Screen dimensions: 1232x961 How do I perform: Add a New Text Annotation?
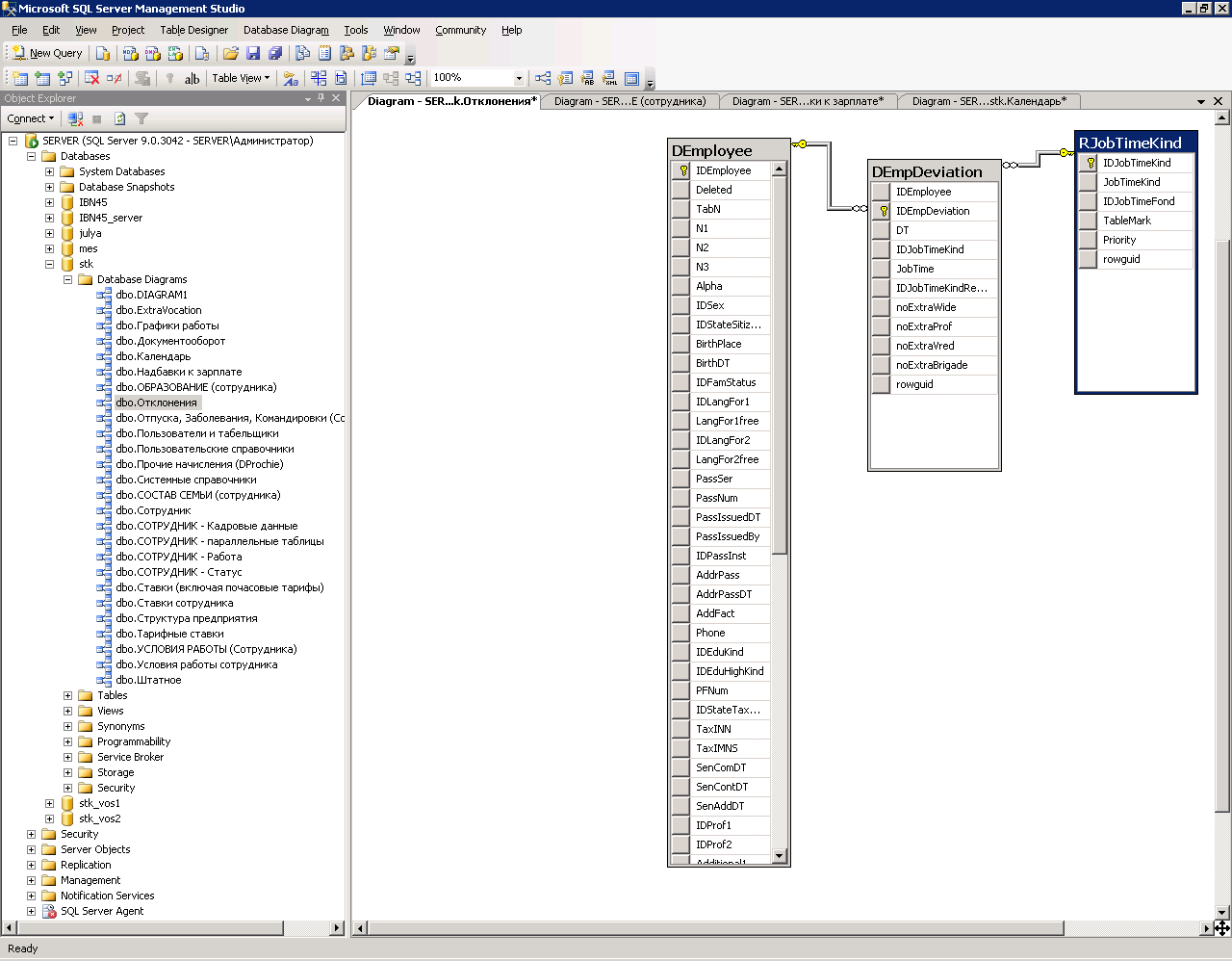(192, 78)
